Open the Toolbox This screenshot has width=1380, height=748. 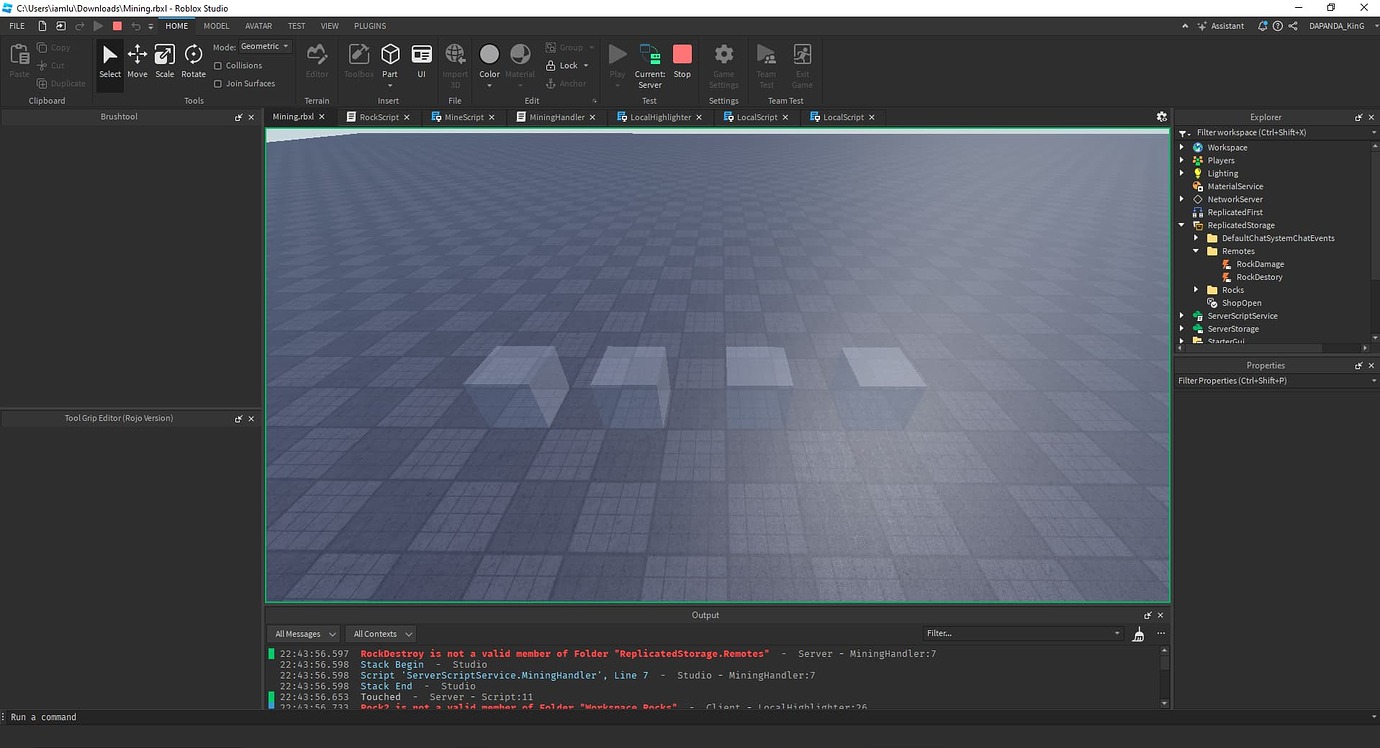(359, 60)
